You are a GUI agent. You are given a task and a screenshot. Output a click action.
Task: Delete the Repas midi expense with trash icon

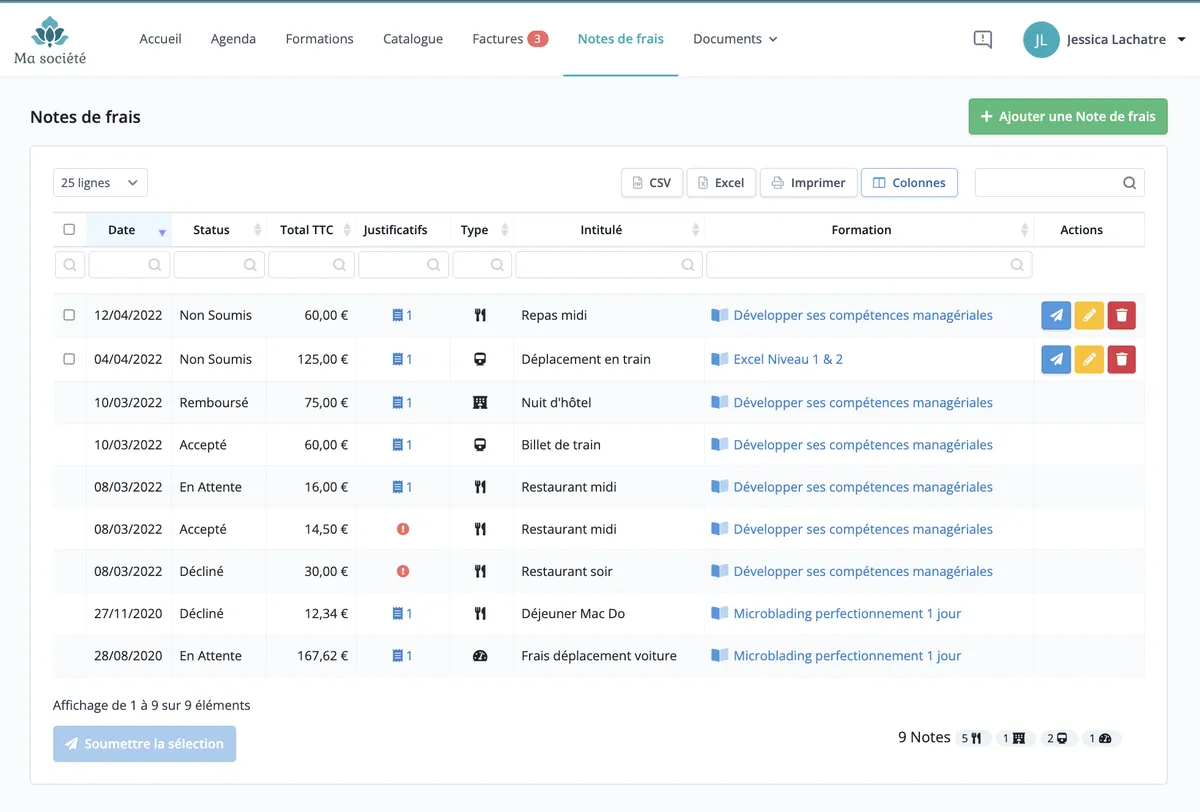pos(1122,316)
